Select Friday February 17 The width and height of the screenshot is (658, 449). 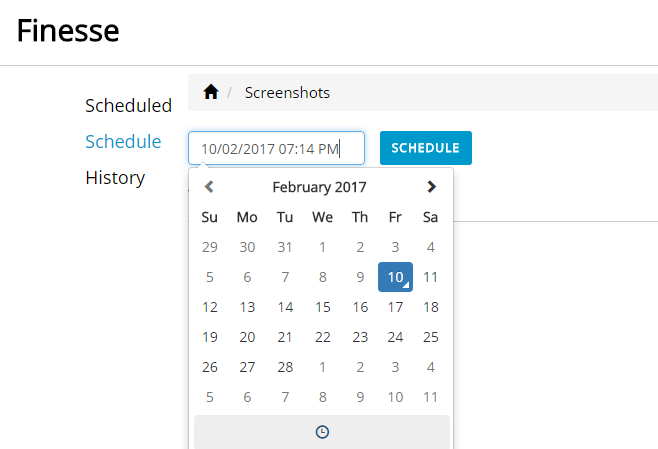(395, 307)
